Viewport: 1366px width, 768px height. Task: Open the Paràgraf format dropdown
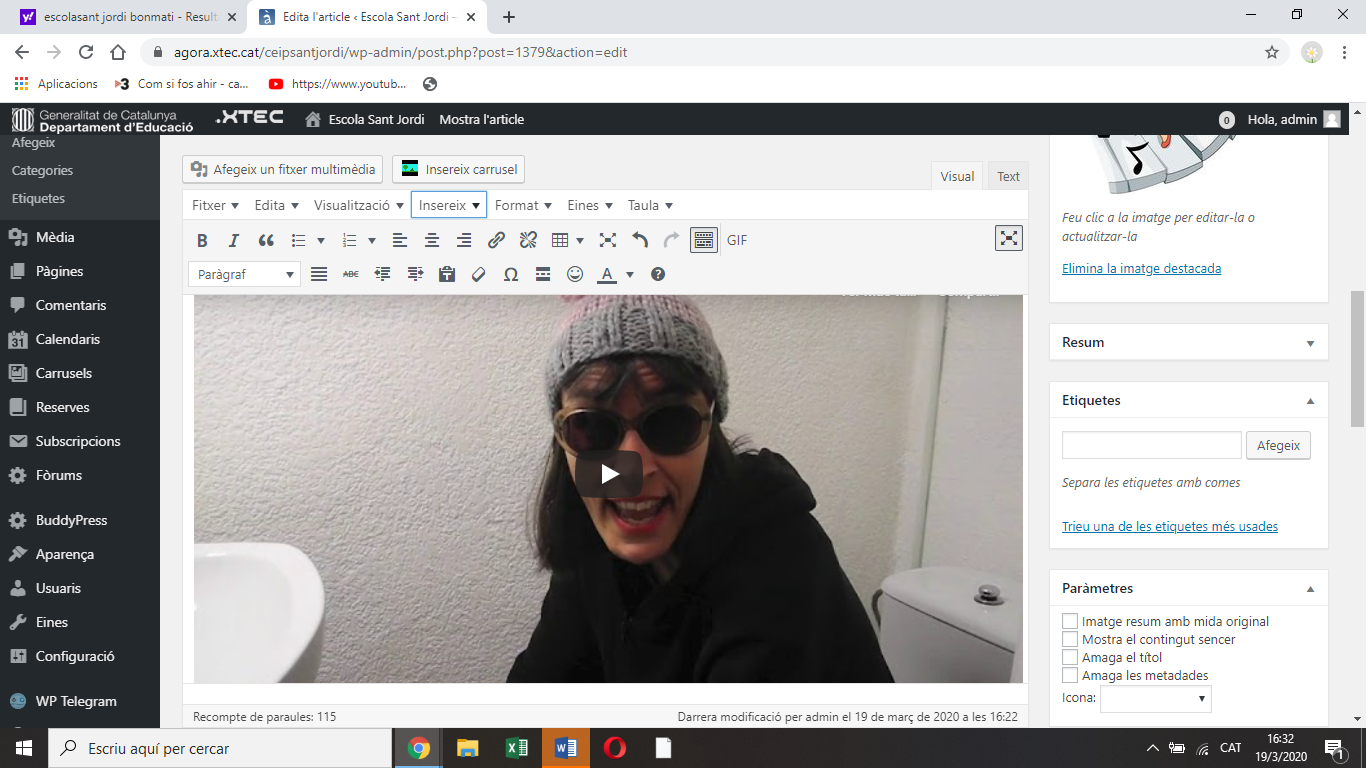click(x=244, y=274)
